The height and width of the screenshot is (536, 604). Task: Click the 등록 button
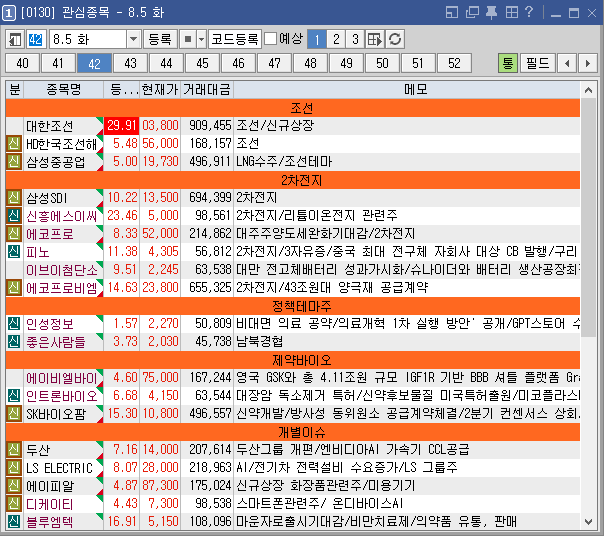coord(160,39)
